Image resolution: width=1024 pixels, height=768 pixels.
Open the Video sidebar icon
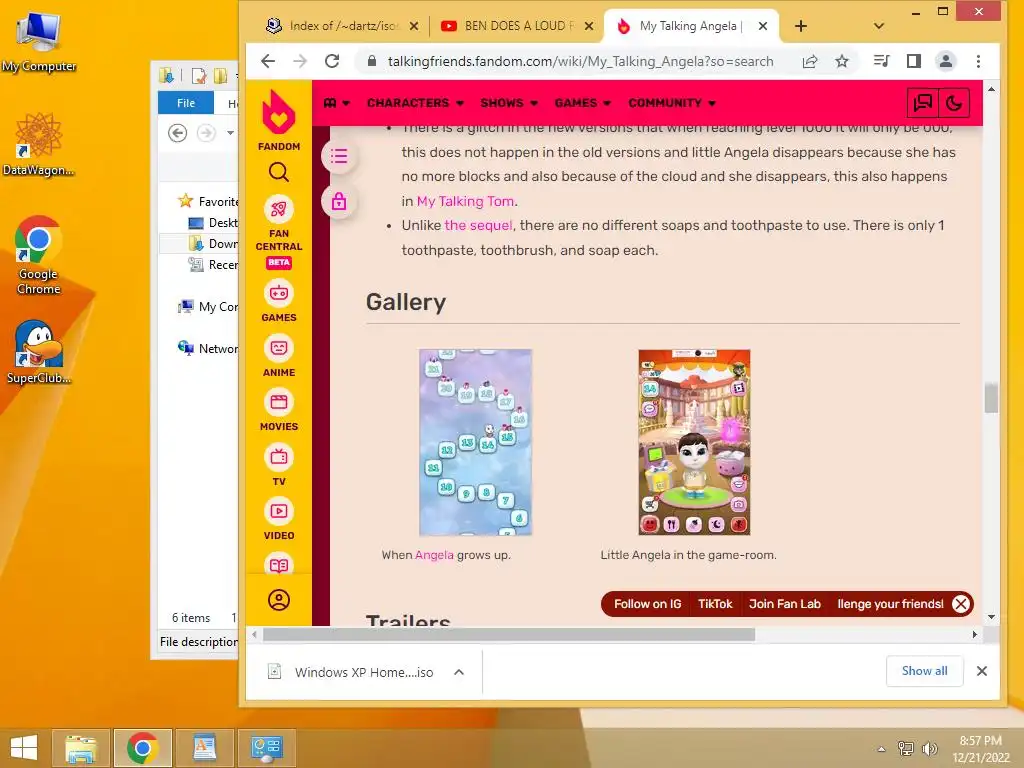click(279, 511)
